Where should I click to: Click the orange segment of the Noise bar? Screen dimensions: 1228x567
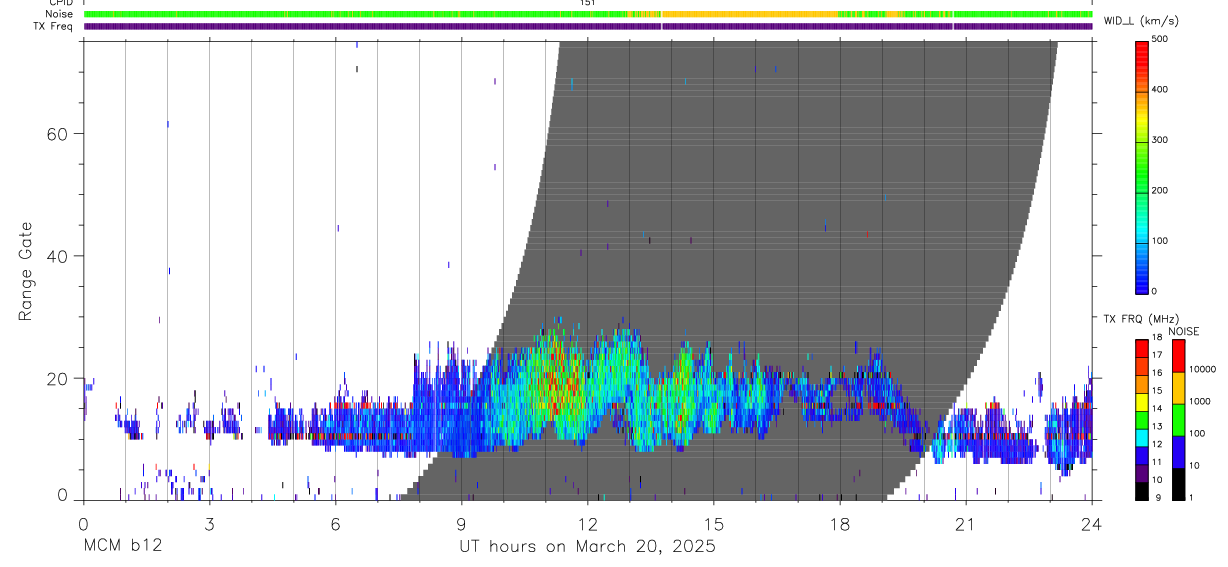pyautogui.click(x=750, y=14)
